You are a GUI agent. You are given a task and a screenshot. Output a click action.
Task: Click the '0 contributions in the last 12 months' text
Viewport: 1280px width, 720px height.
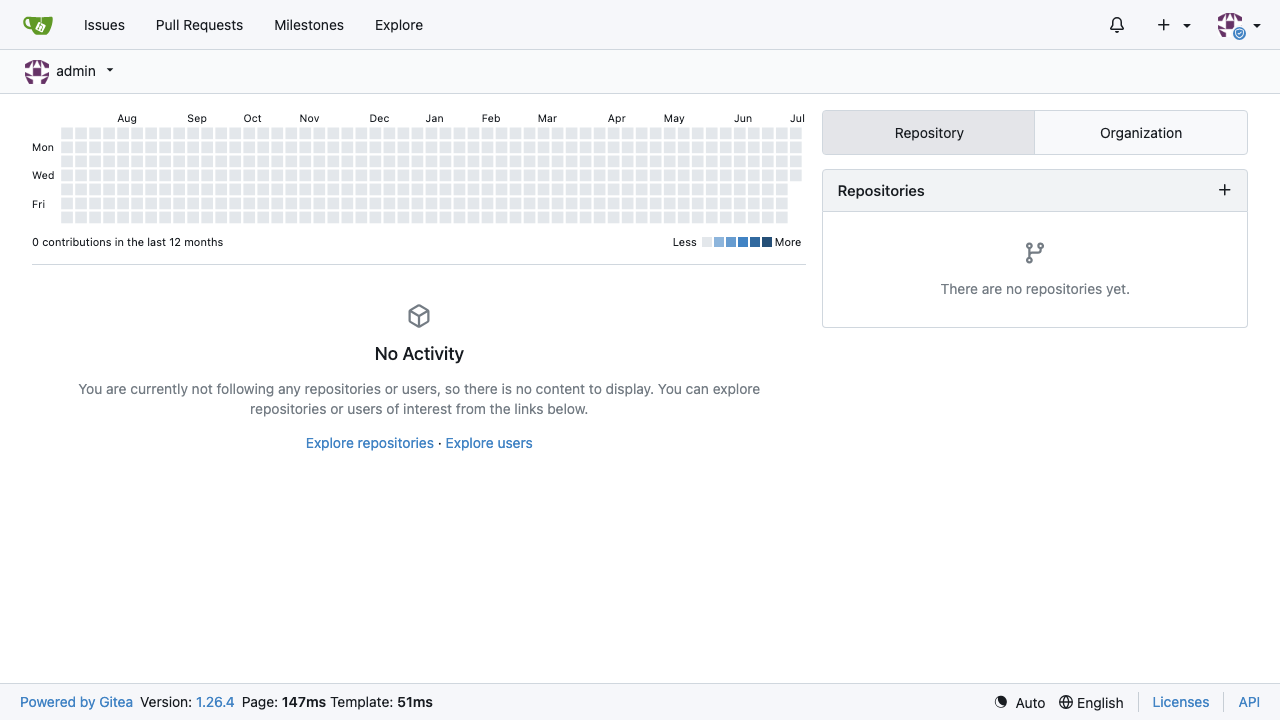coord(128,242)
